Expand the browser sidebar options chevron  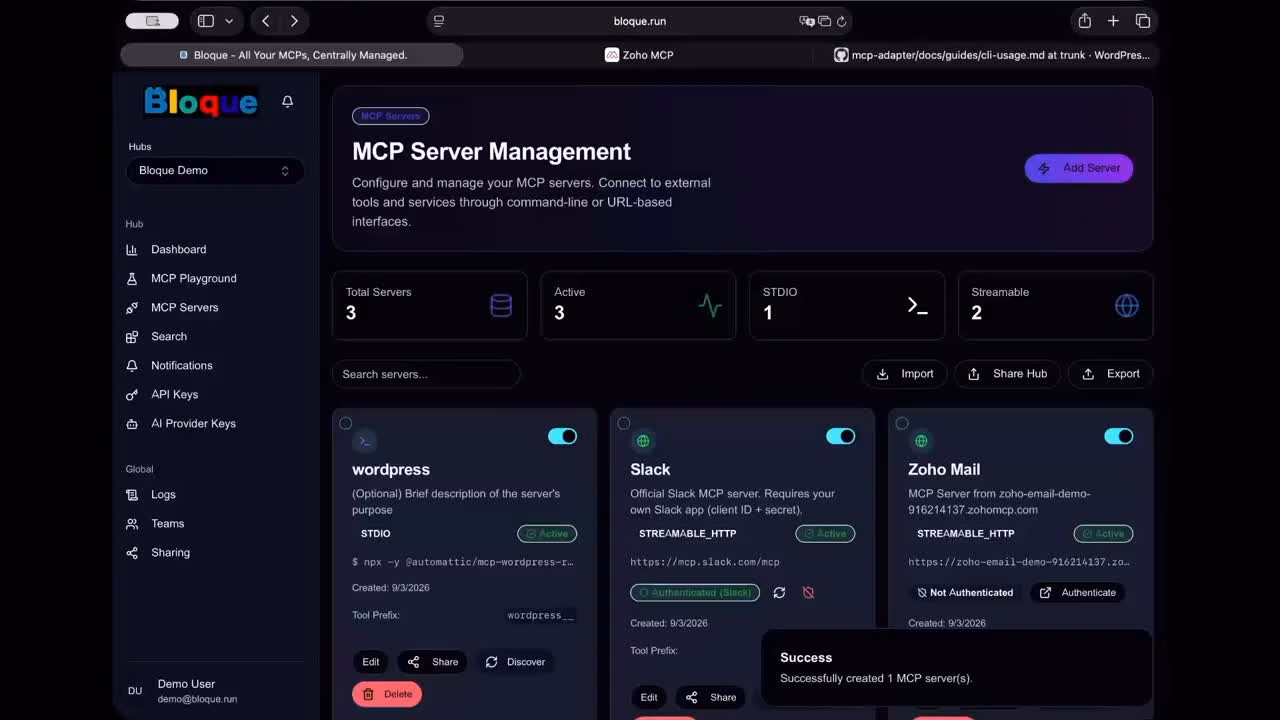[x=230, y=21]
